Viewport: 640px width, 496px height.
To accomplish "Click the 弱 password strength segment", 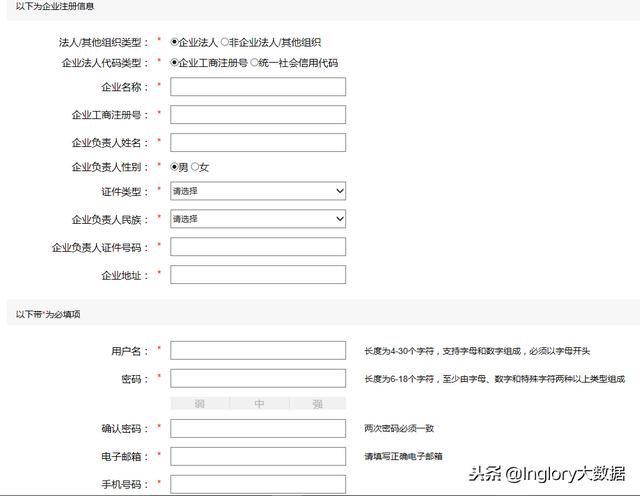I will pyautogui.click(x=200, y=404).
